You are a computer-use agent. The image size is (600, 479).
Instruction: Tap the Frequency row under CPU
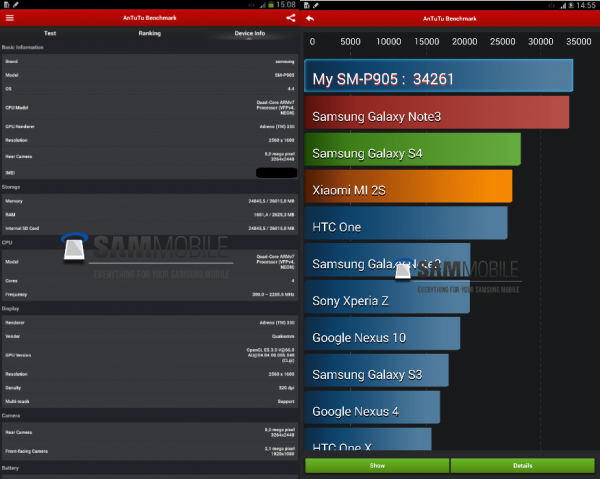(150, 295)
